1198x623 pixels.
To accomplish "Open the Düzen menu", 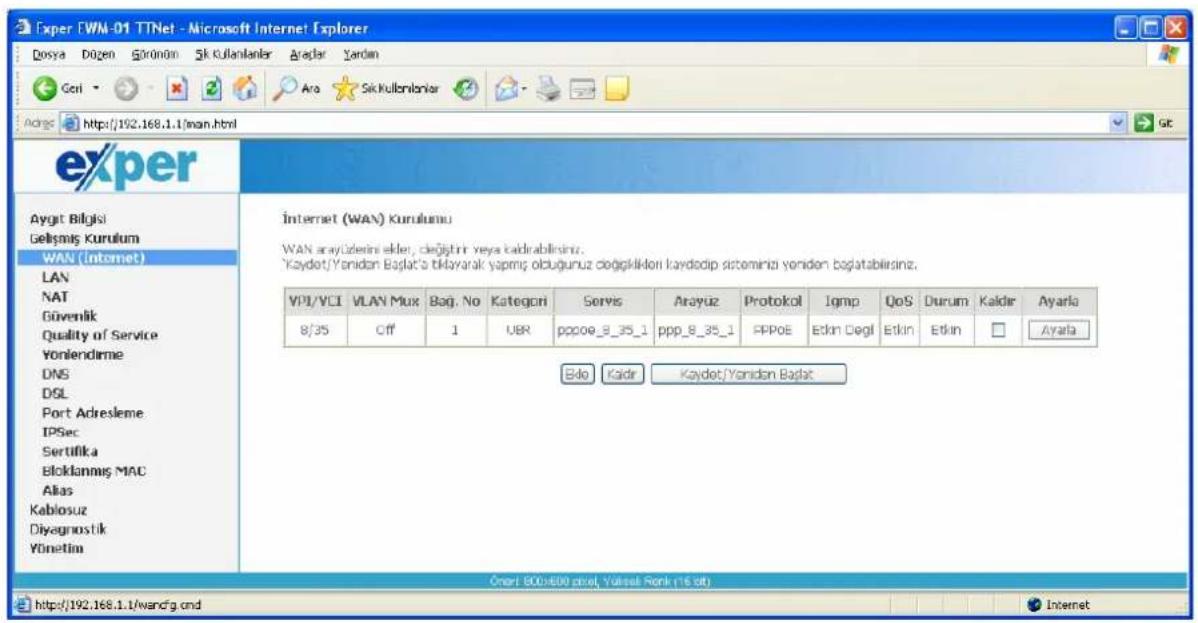I will point(99,55).
